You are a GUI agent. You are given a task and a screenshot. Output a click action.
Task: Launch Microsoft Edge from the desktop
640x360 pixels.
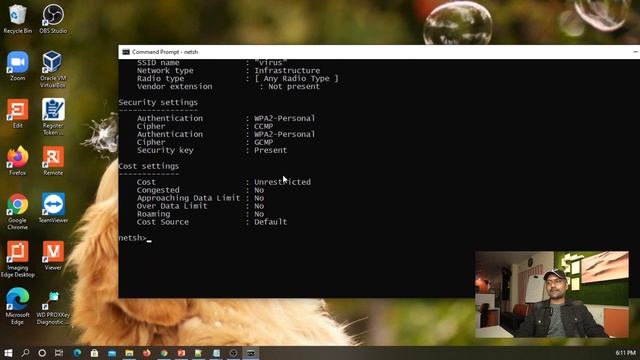coord(17,306)
